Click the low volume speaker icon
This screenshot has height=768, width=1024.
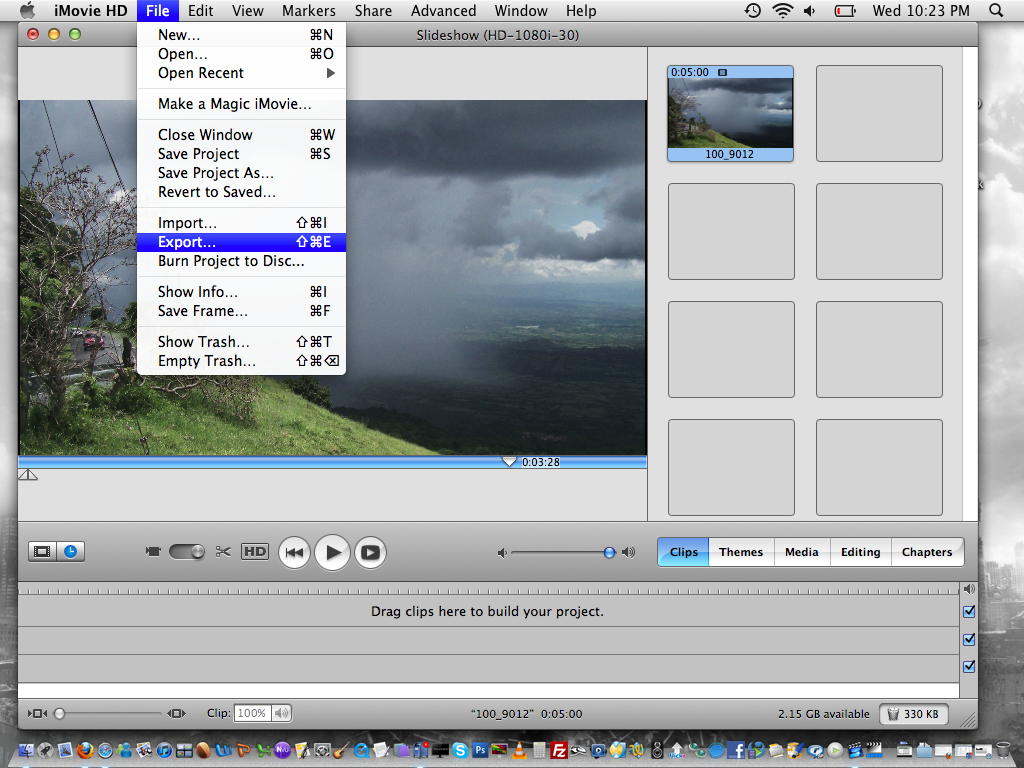tap(502, 553)
